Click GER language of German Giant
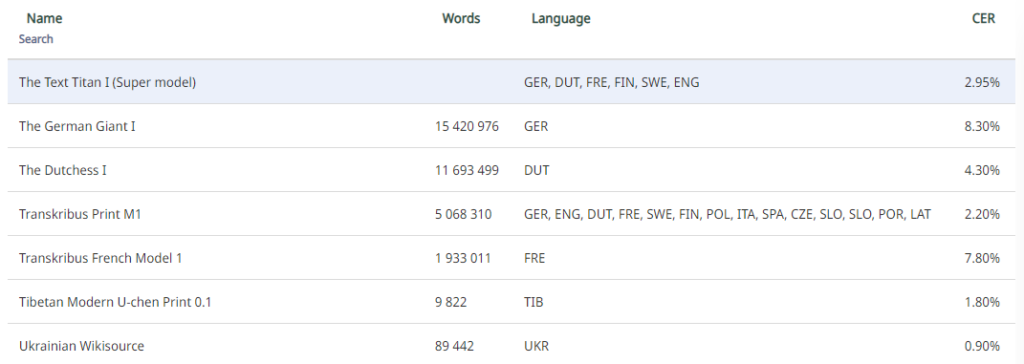Viewport: 1024px width, 364px height. pyautogui.click(x=536, y=126)
